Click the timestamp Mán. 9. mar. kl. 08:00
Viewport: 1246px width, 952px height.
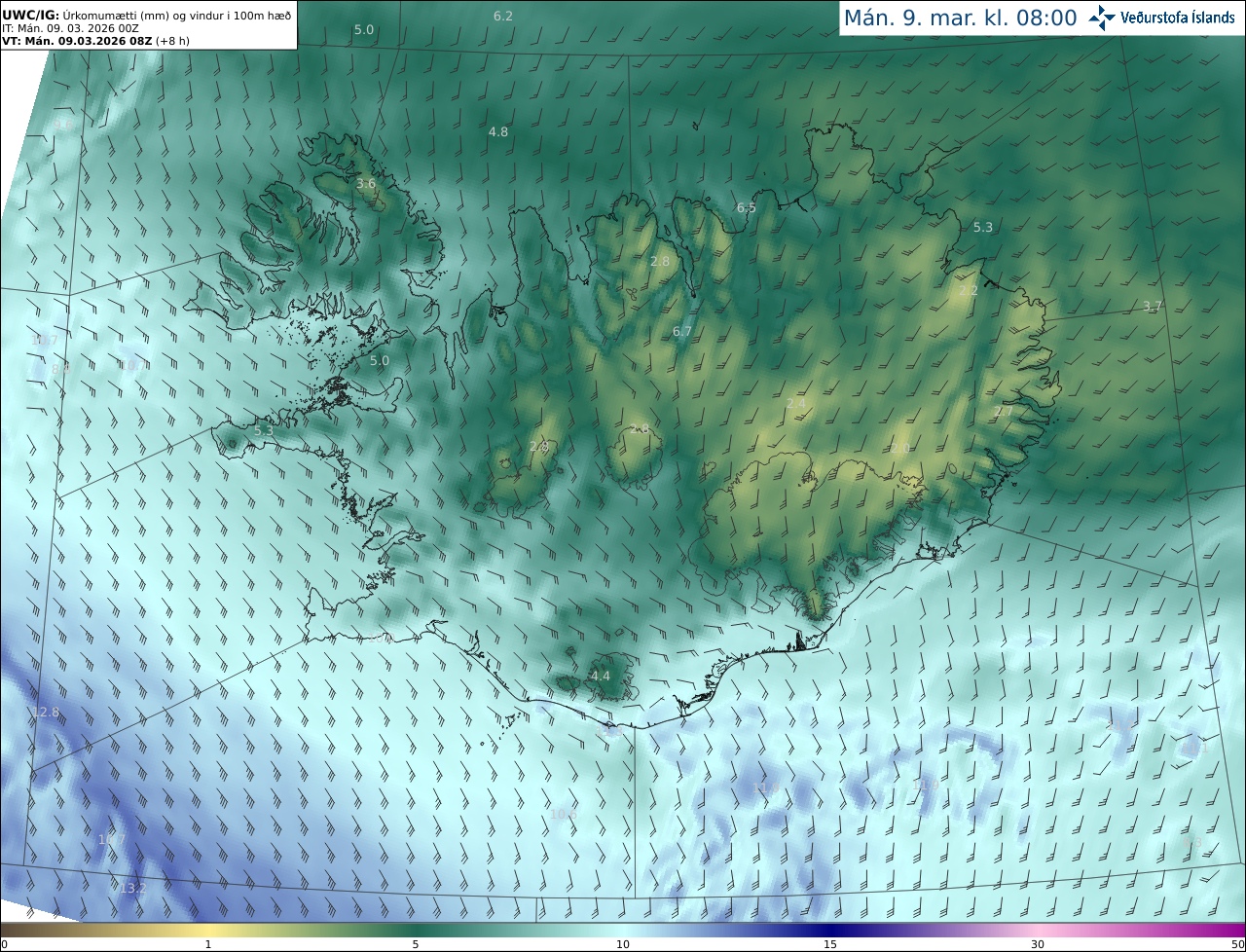point(960,18)
